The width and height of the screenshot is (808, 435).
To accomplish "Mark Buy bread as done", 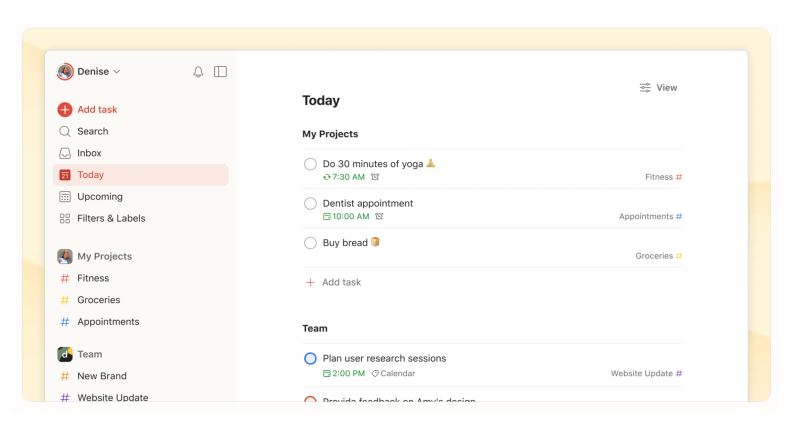I will pyautogui.click(x=310, y=243).
